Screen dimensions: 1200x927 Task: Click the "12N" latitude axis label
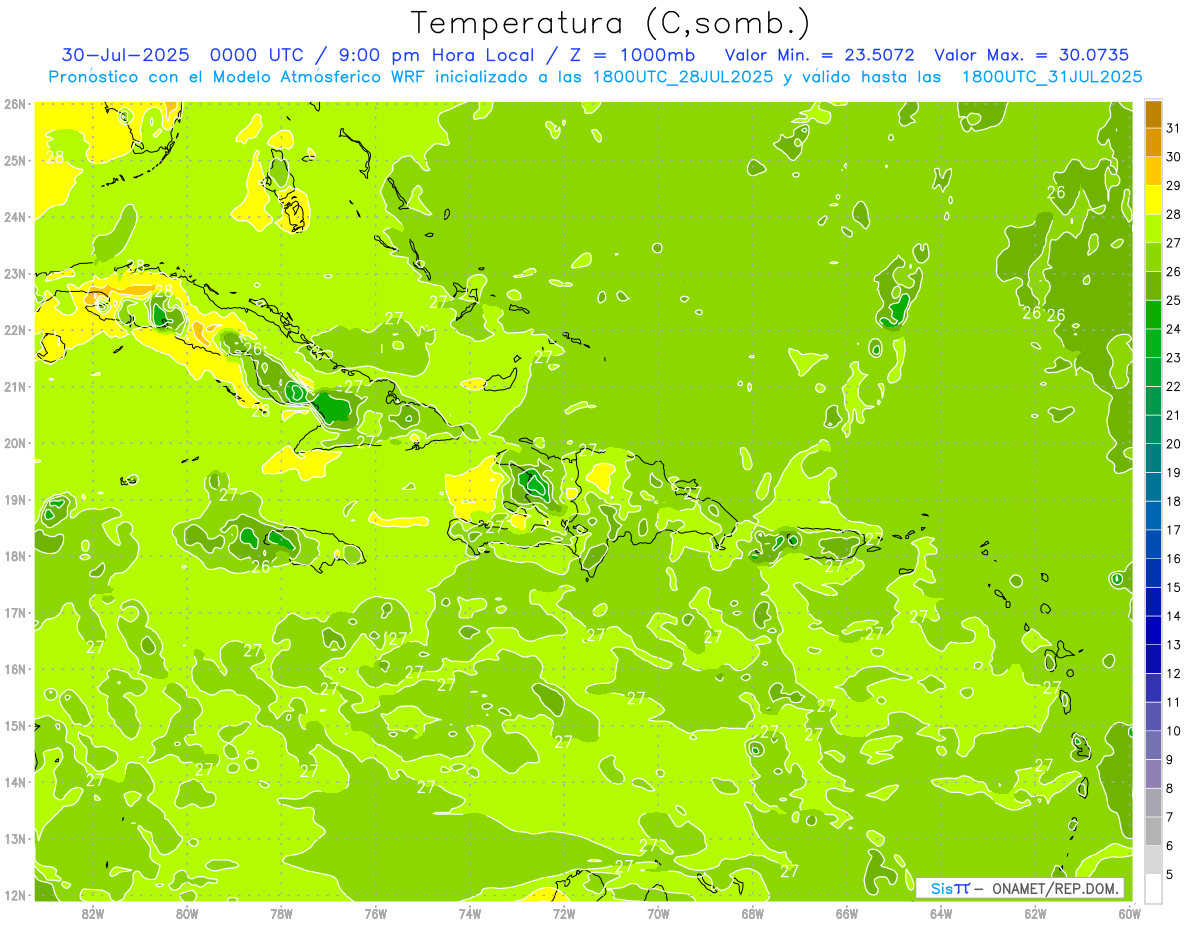pyautogui.click(x=15, y=895)
